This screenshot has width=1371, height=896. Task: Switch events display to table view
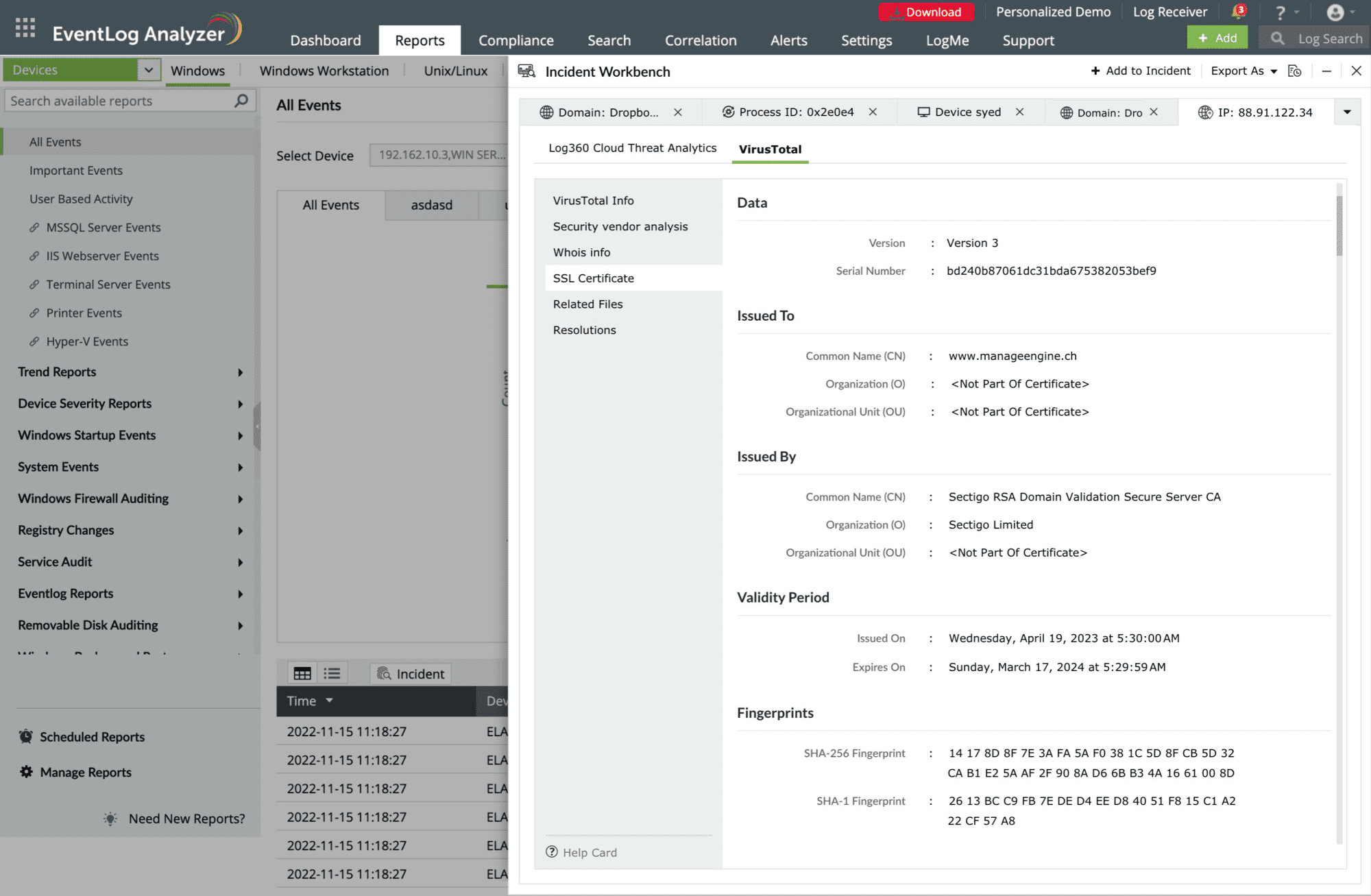click(302, 673)
